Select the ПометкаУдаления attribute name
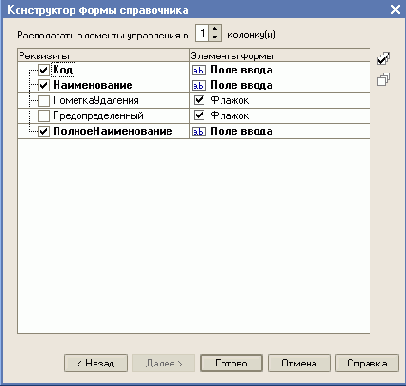Viewport: 406px width, 386px height. (x=96, y=100)
